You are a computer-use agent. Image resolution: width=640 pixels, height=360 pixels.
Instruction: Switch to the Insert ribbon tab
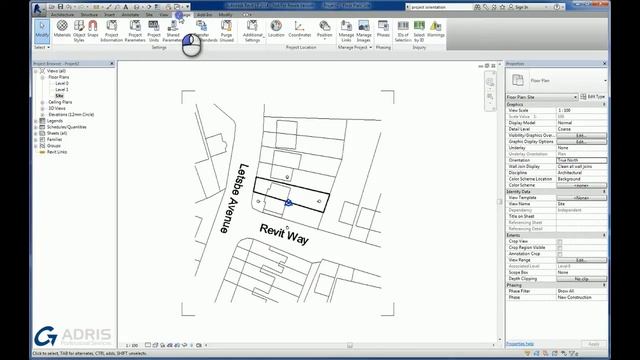(109, 15)
